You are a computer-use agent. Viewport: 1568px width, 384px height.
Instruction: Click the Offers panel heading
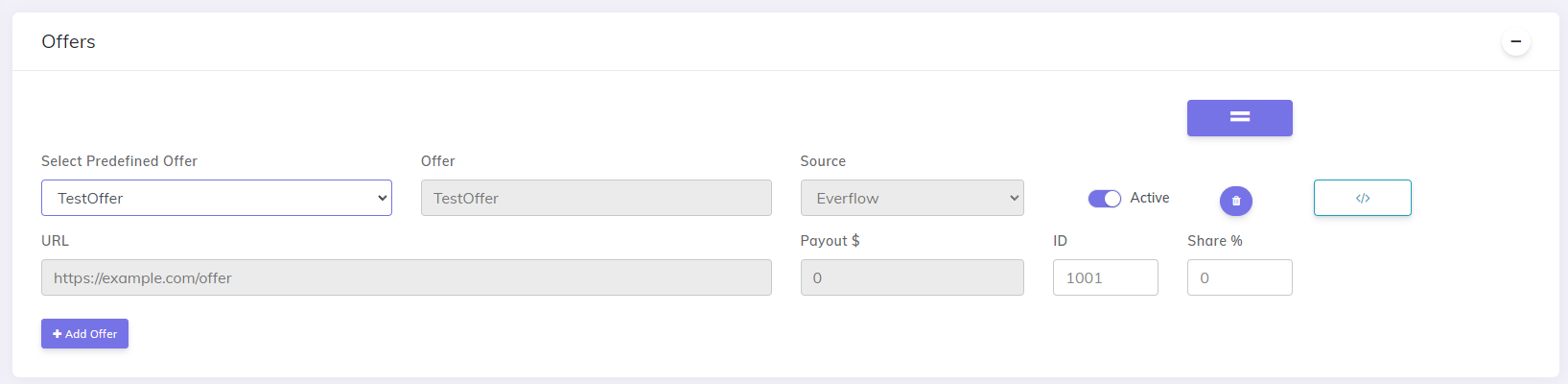click(68, 41)
